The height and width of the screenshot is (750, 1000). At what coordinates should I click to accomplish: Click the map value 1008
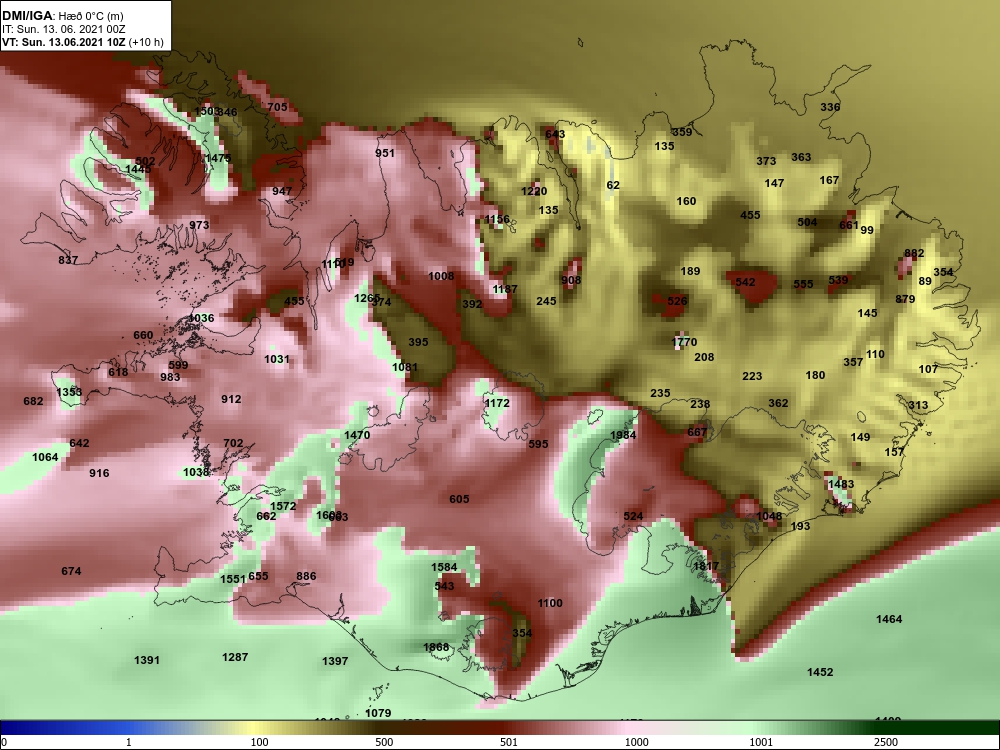441,276
